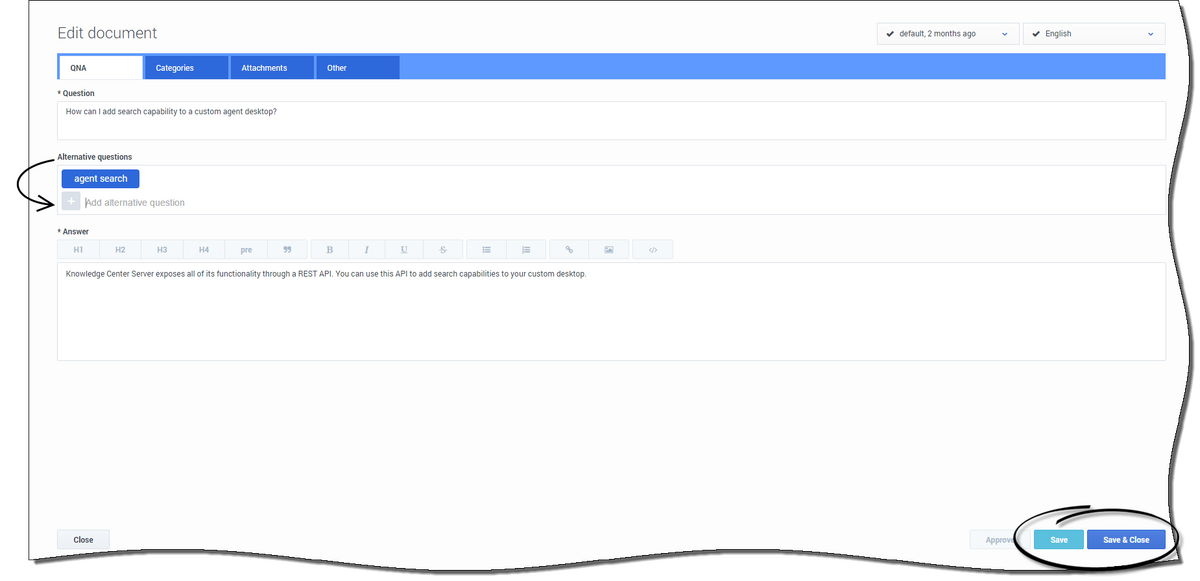Click the Close button
Image resolution: width=1200 pixels, height=581 pixels.
tap(83, 540)
